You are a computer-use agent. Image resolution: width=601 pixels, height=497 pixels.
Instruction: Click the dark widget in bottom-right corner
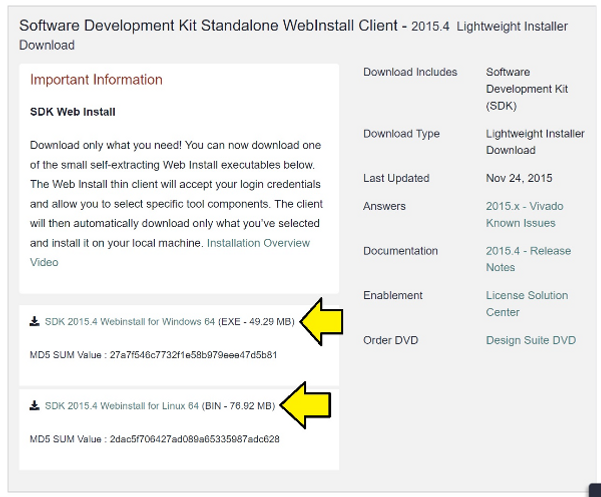point(595,491)
